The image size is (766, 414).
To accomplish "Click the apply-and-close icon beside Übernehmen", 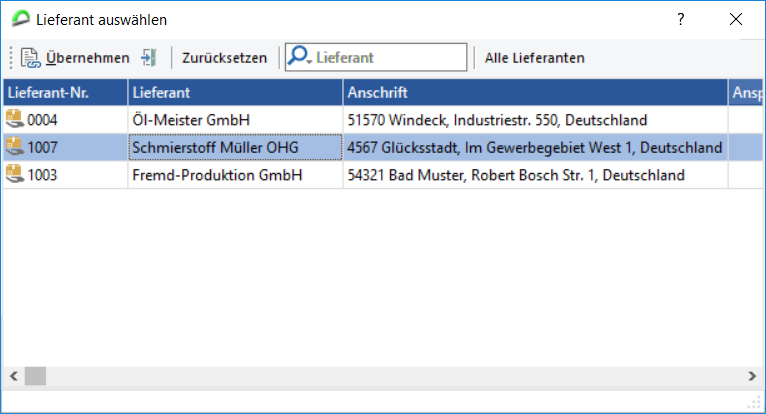I will 149,58.
